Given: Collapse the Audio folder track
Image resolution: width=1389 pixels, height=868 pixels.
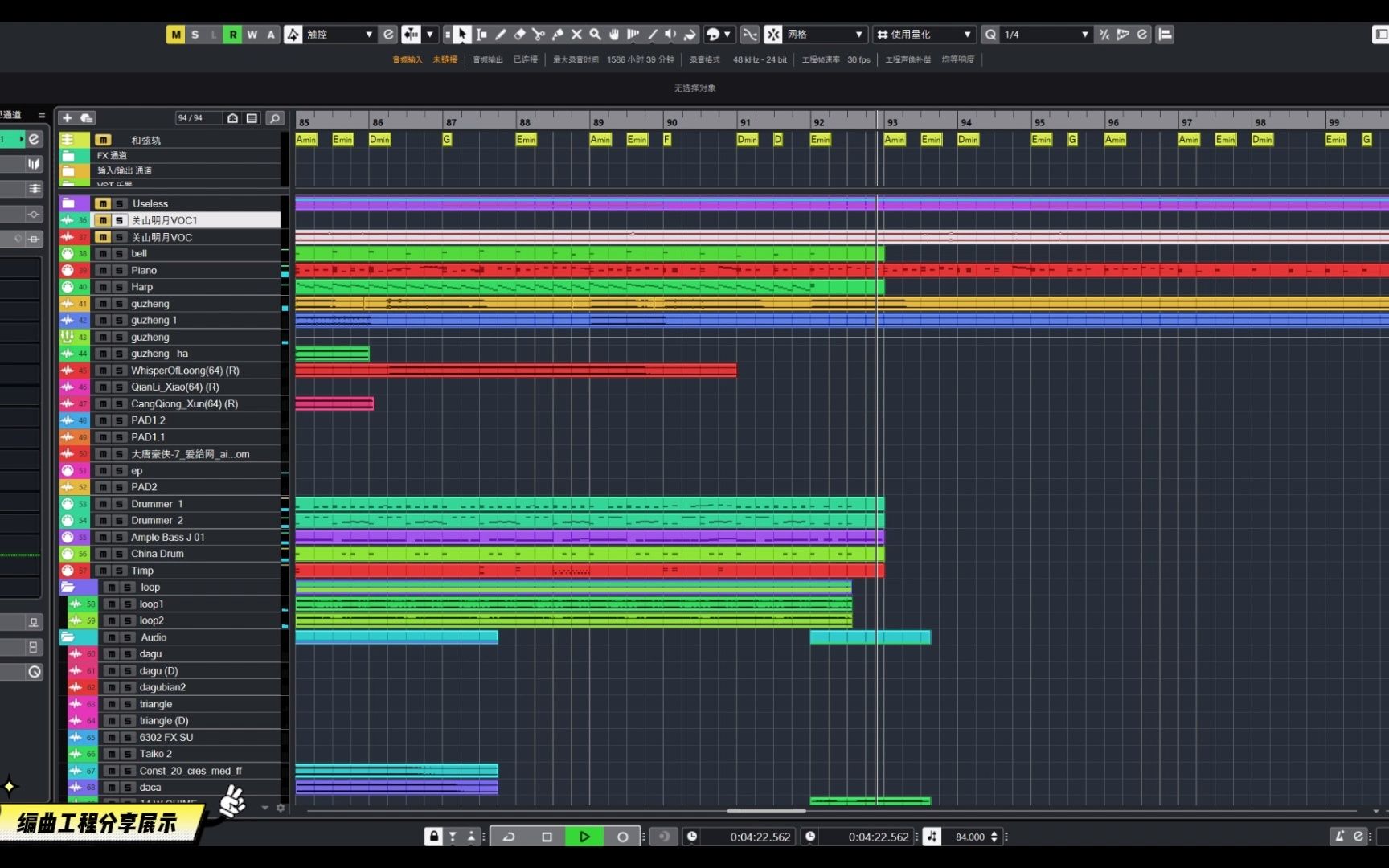Looking at the screenshot, I should click(68, 637).
